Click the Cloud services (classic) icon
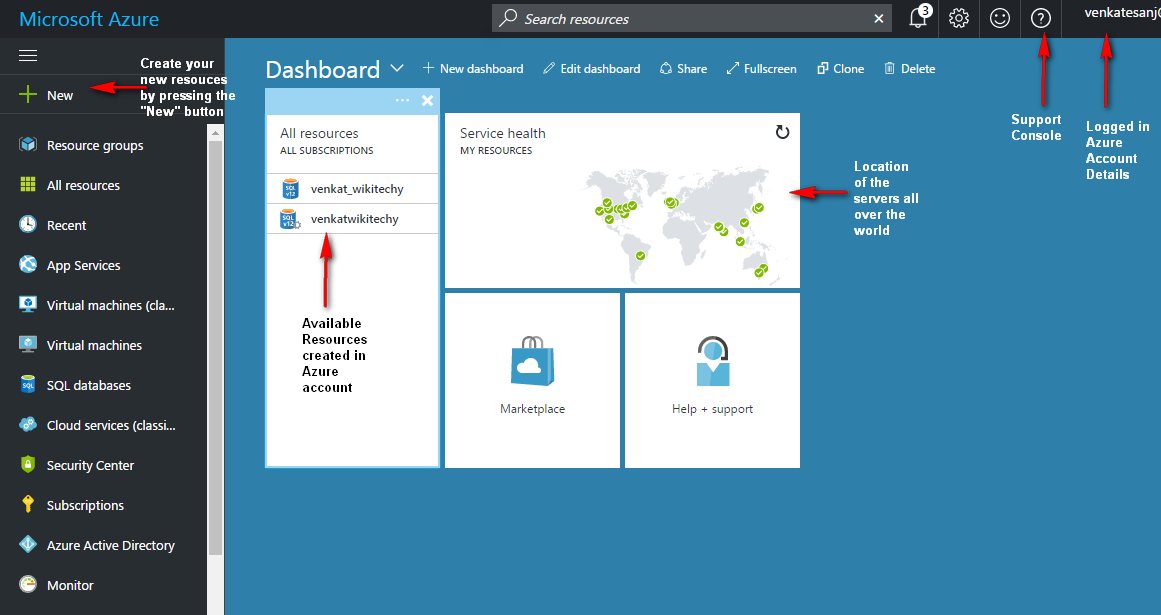1161x615 pixels. (x=28, y=424)
